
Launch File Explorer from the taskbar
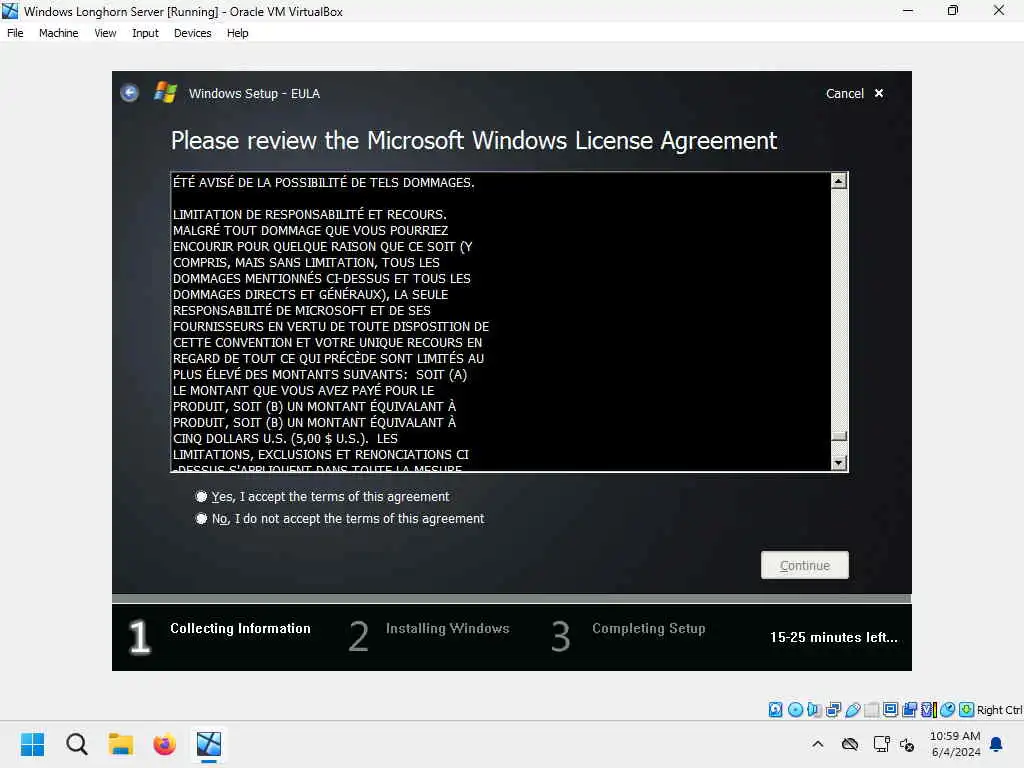click(x=120, y=744)
